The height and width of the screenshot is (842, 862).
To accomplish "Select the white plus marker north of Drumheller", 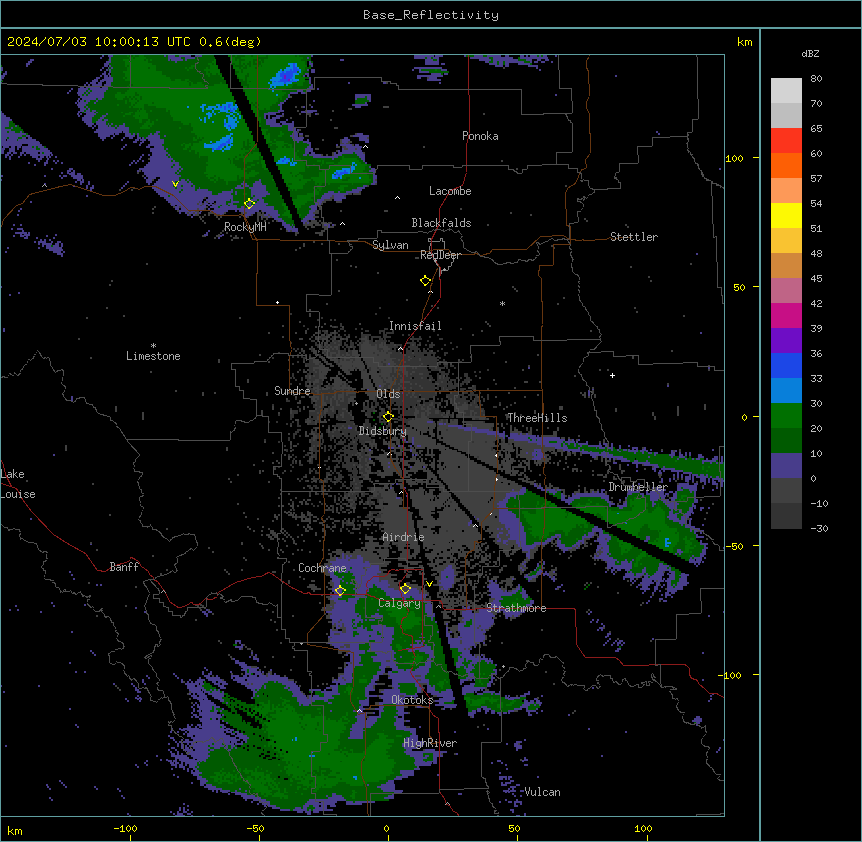I will pyautogui.click(x=612, y=375).
